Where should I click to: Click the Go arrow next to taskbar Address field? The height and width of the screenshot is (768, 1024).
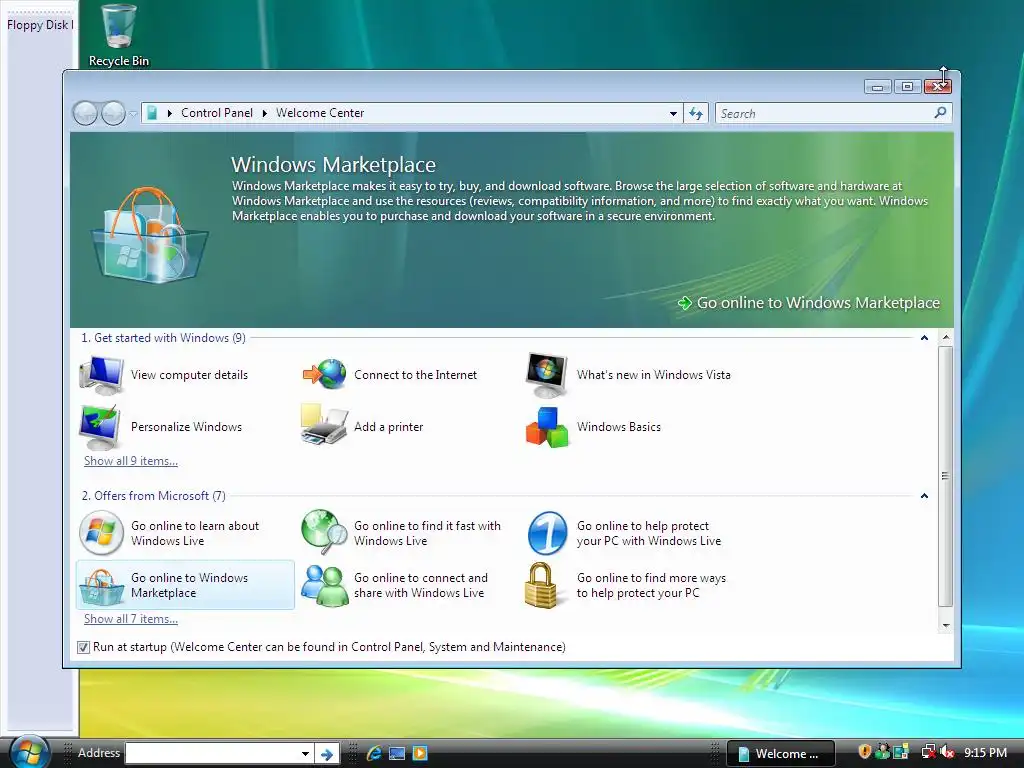pyautogui.click(x=327, y=754)
